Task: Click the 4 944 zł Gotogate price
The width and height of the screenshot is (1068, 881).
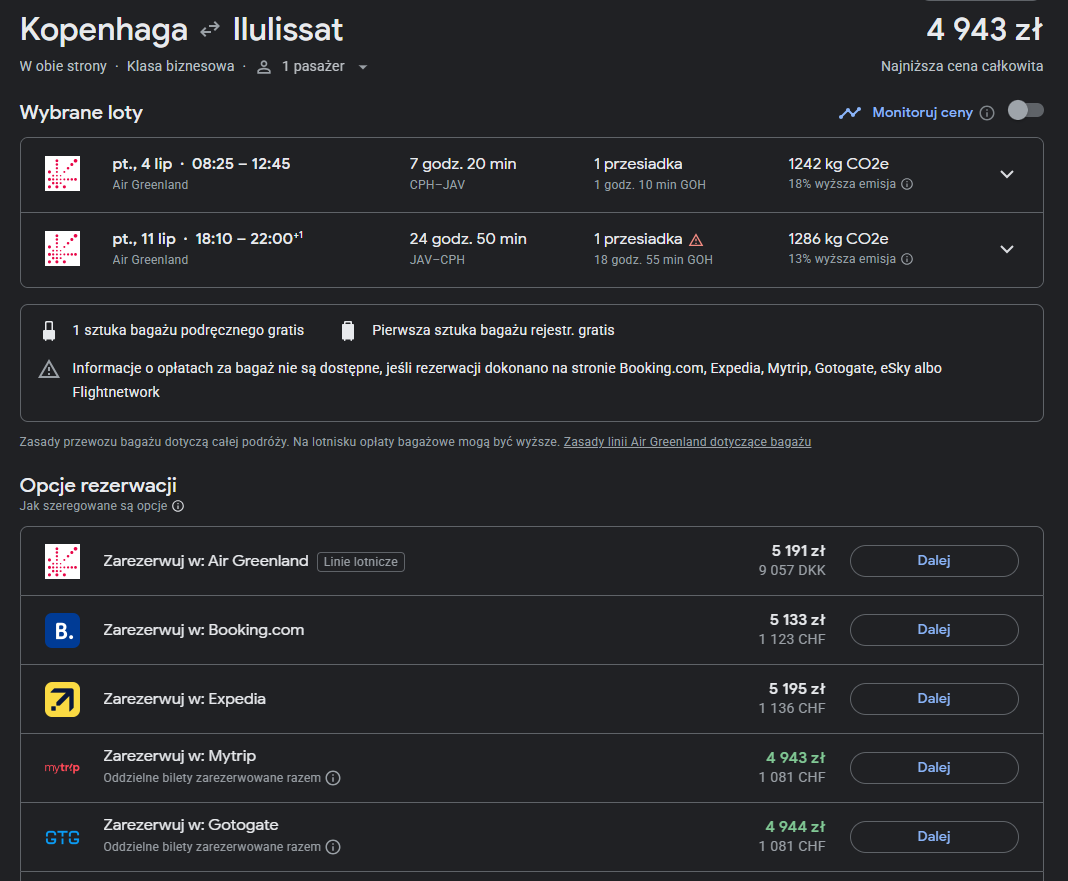Action: [x=796, y=826]
